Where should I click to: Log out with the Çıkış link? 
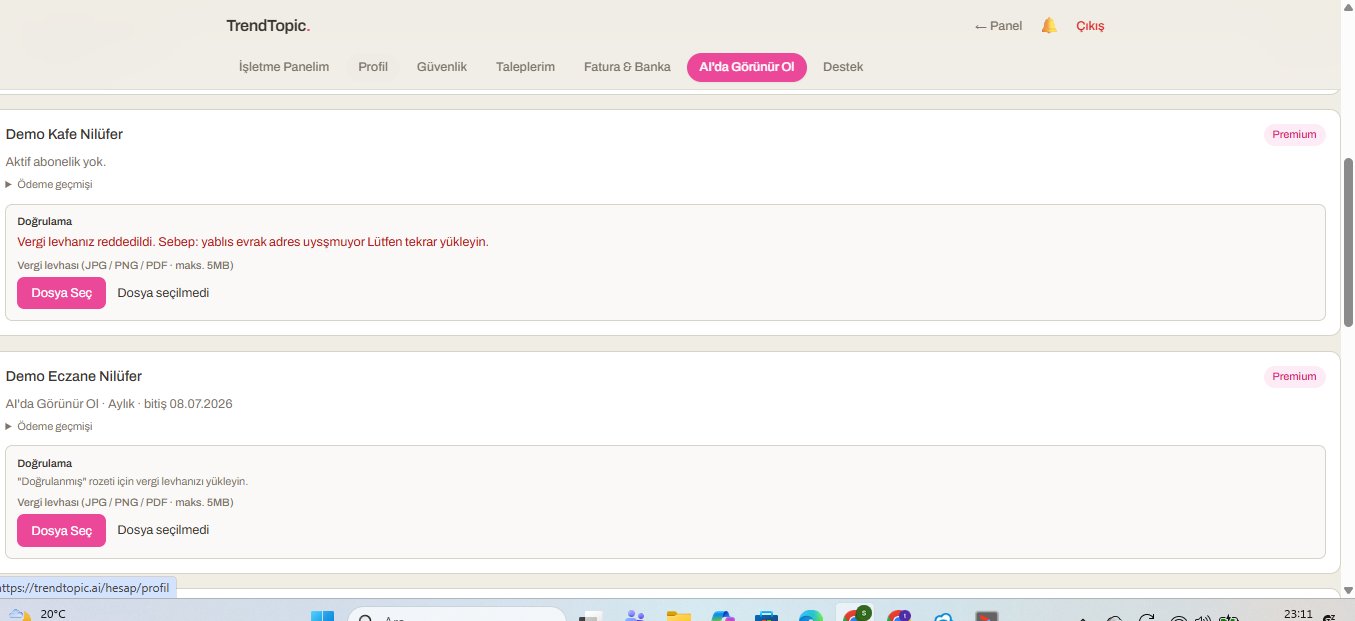[1090, 26]
